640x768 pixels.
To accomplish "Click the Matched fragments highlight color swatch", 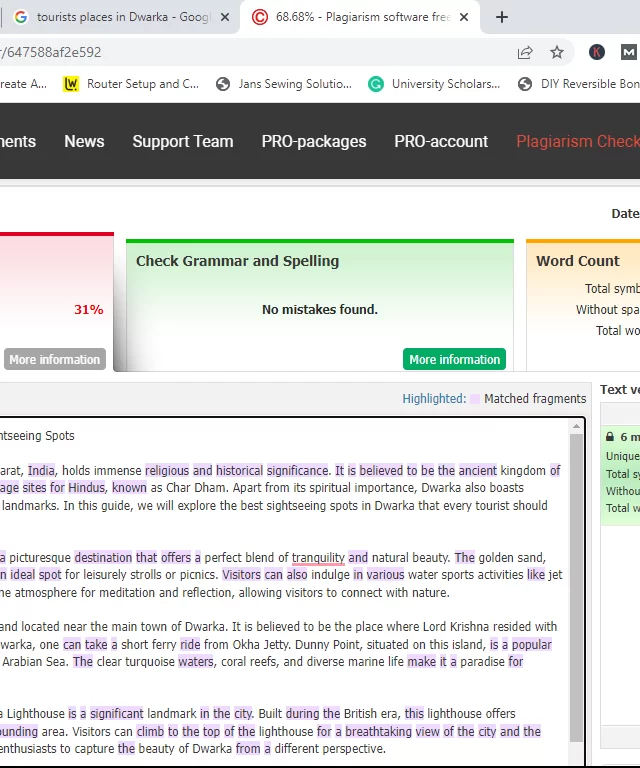I will [475, 399].
